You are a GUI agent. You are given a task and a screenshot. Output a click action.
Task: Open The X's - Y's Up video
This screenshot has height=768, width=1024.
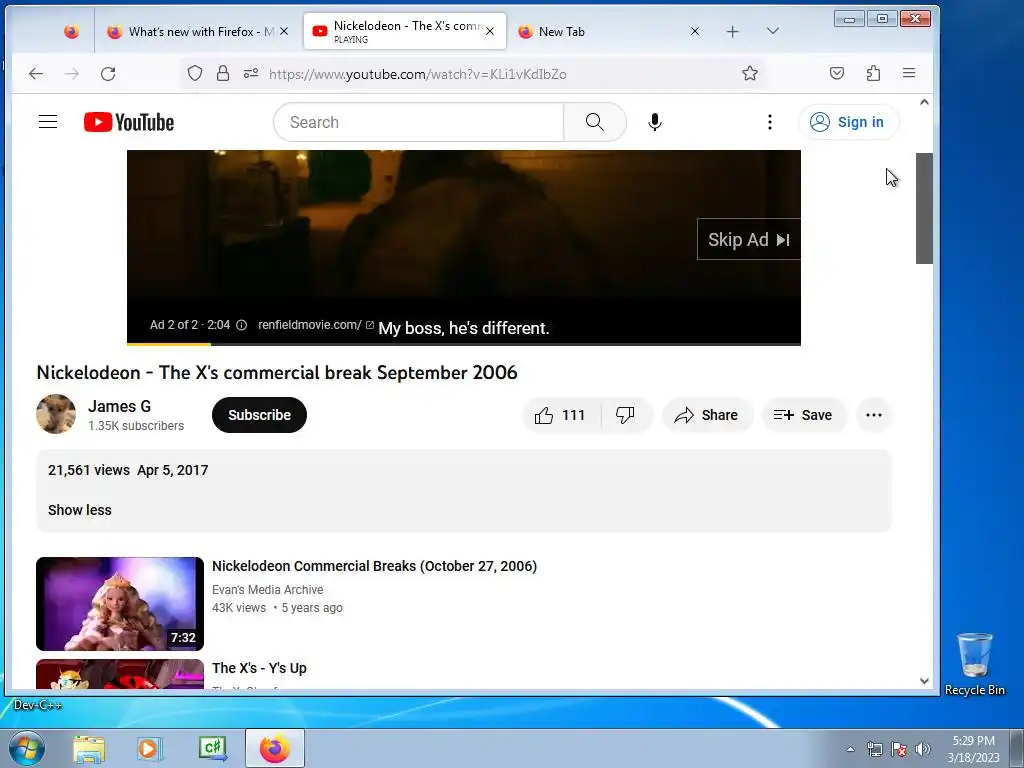coord(259,668)
